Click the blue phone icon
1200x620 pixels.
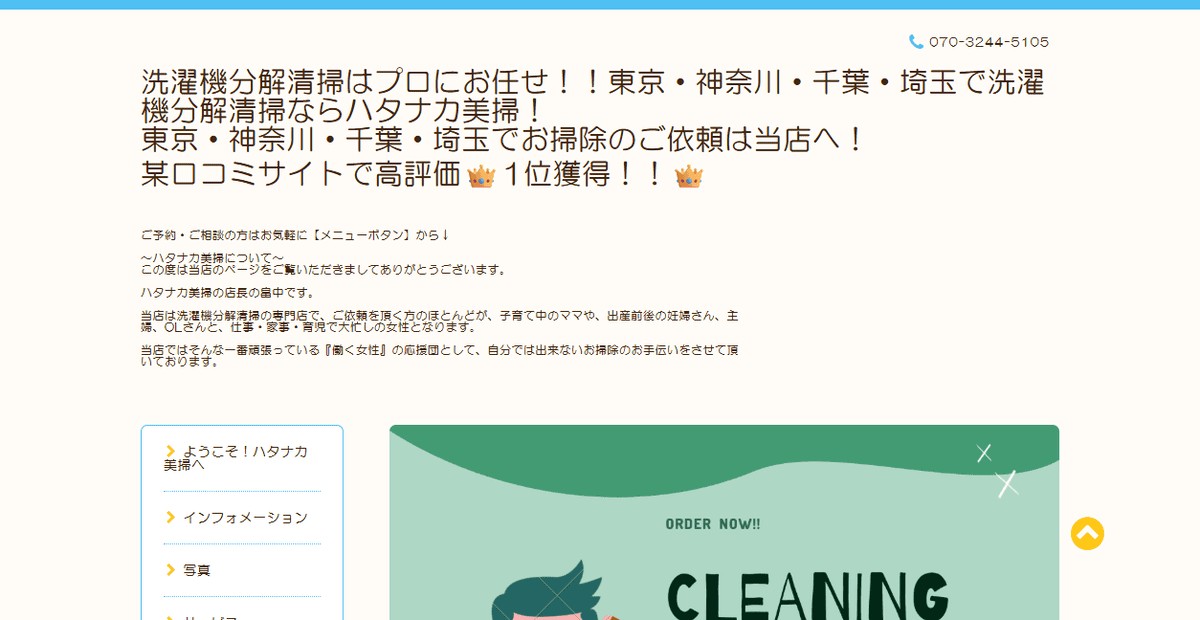coord(916,42)
